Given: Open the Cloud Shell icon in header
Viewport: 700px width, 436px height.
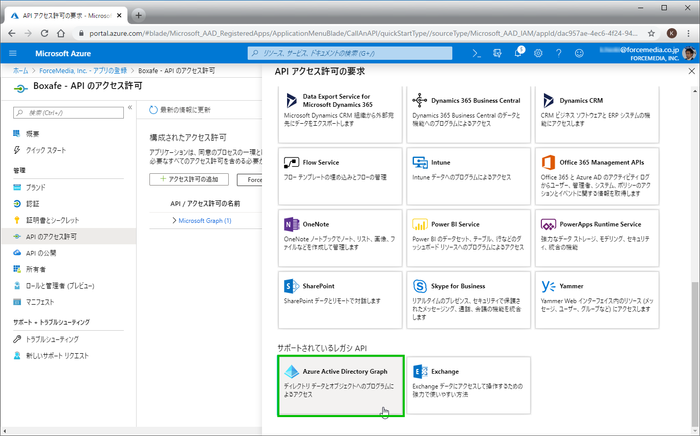Looking at the screenshot, I should click(x=477, y=54).
